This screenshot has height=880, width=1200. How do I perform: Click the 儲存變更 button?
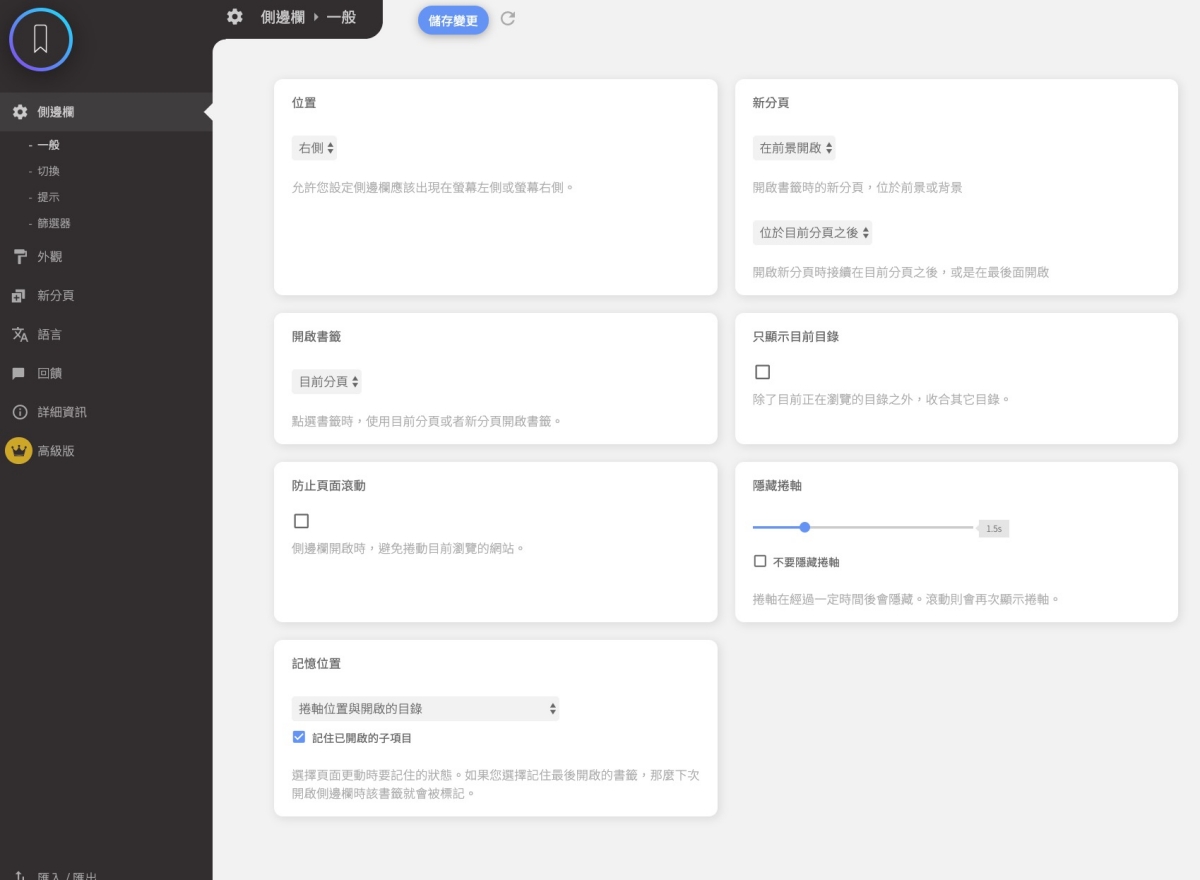coord(453,20)
